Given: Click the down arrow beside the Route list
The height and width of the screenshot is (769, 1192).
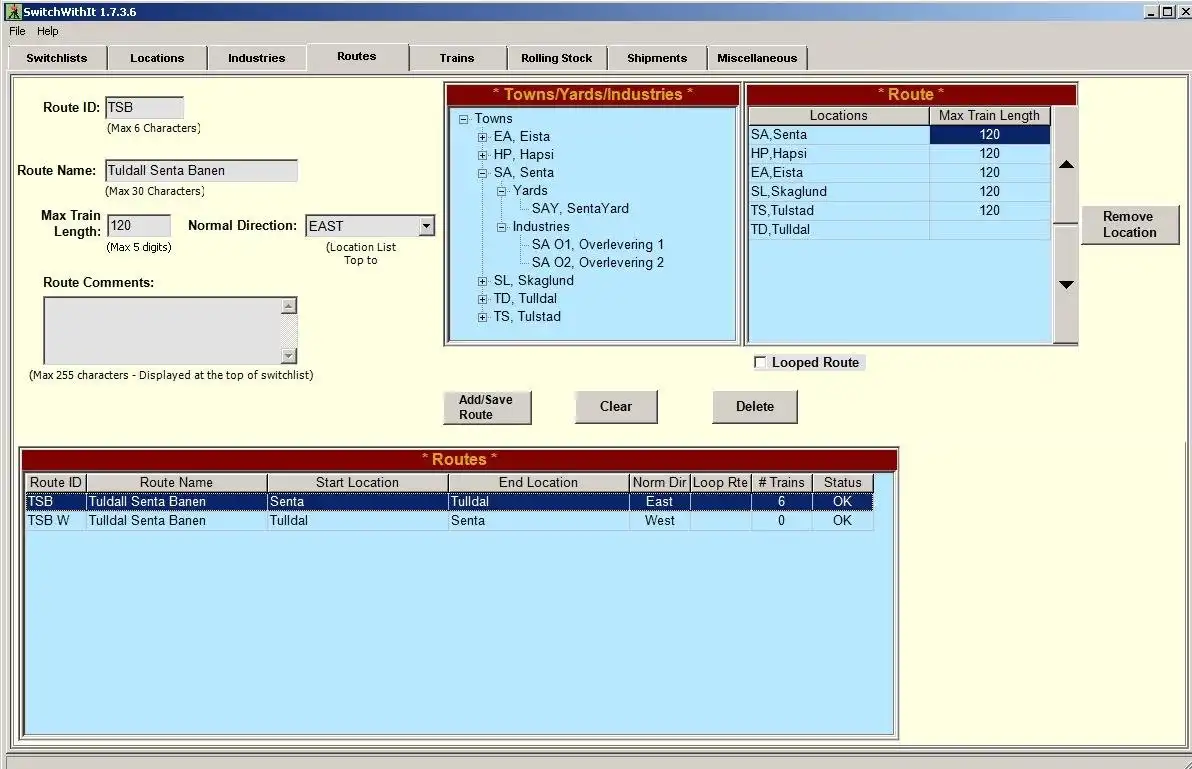Looking at the screenshot, I should 1065,283.
